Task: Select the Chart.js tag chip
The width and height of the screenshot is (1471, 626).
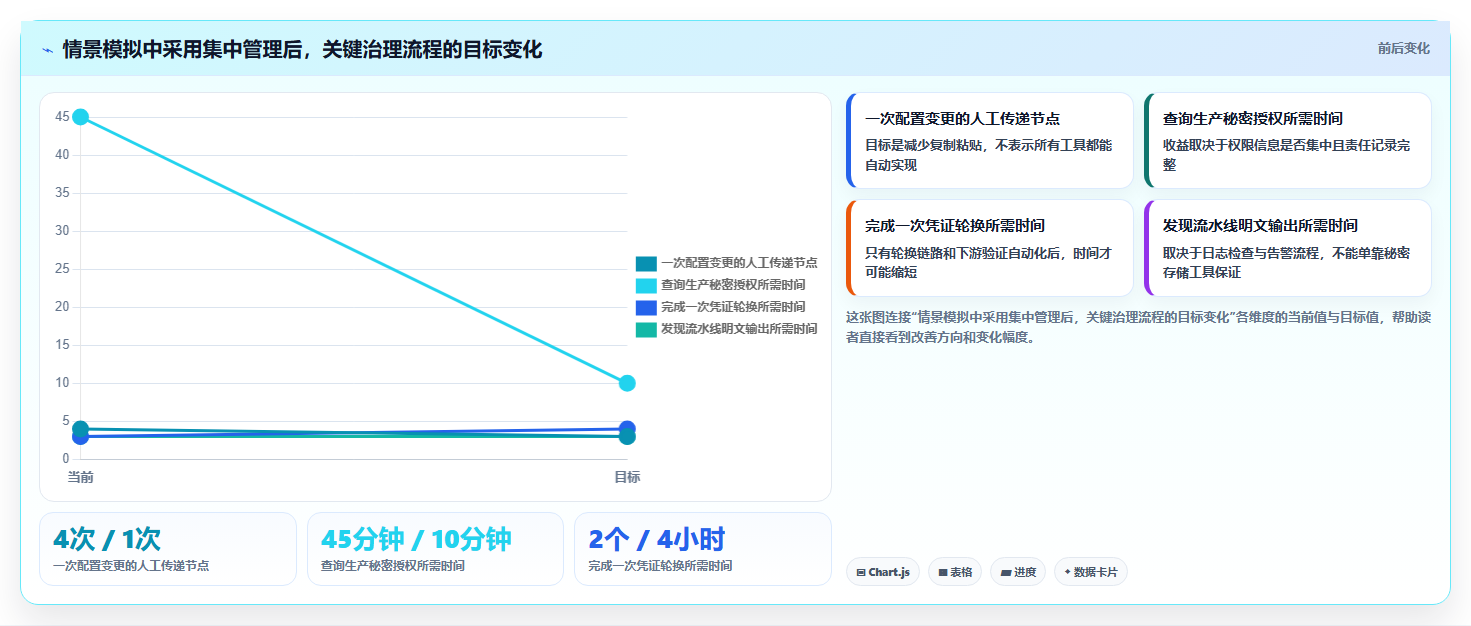Action: (882, 572)
